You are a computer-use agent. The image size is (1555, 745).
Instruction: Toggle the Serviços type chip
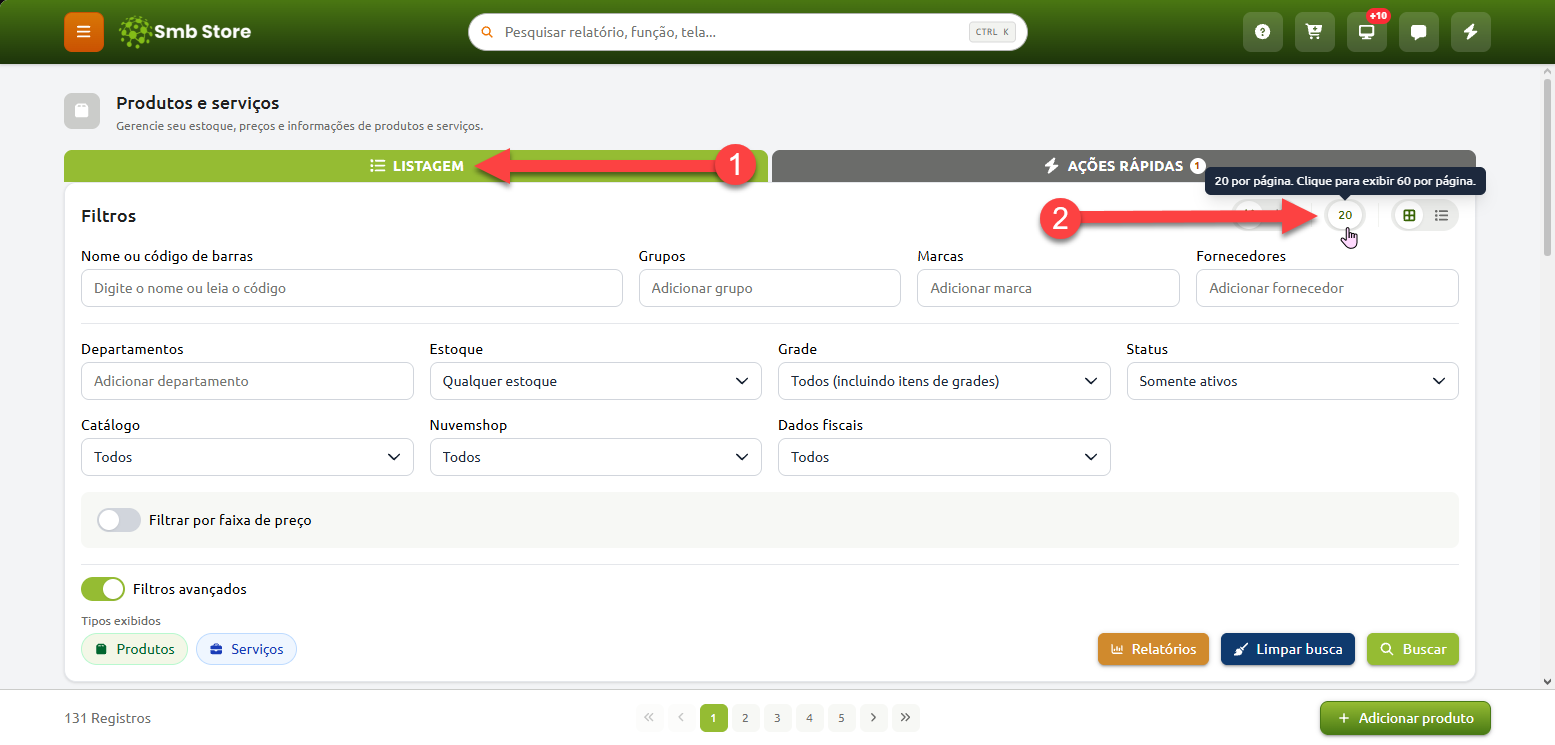point(246,649)
